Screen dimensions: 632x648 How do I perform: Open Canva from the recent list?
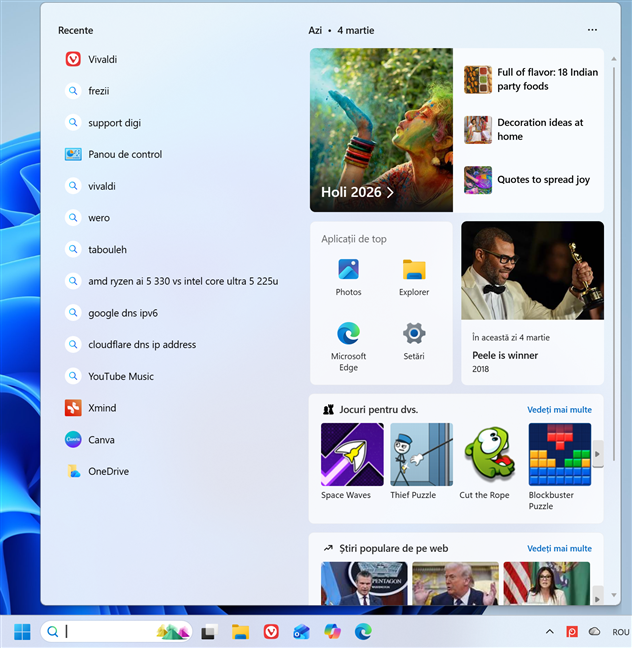pos(100,440)
